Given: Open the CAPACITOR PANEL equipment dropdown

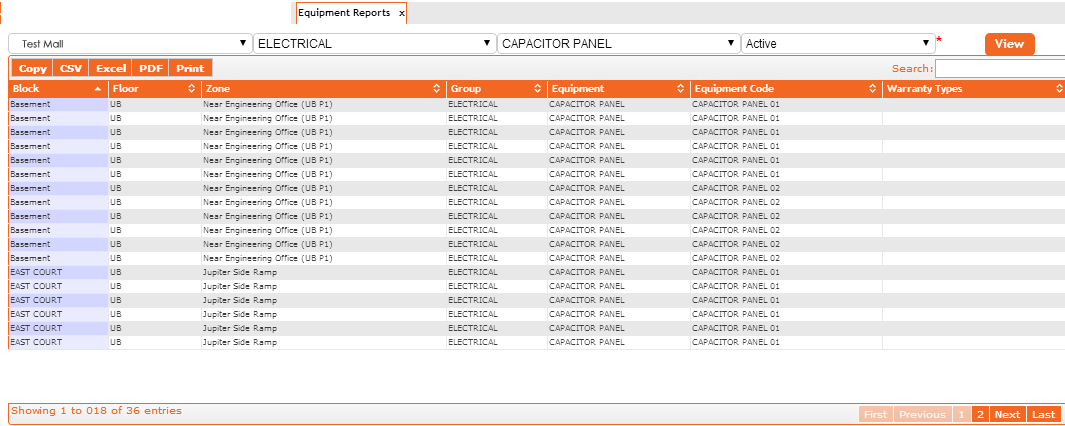Looking at the screenshot, I should tap(619, 44).
